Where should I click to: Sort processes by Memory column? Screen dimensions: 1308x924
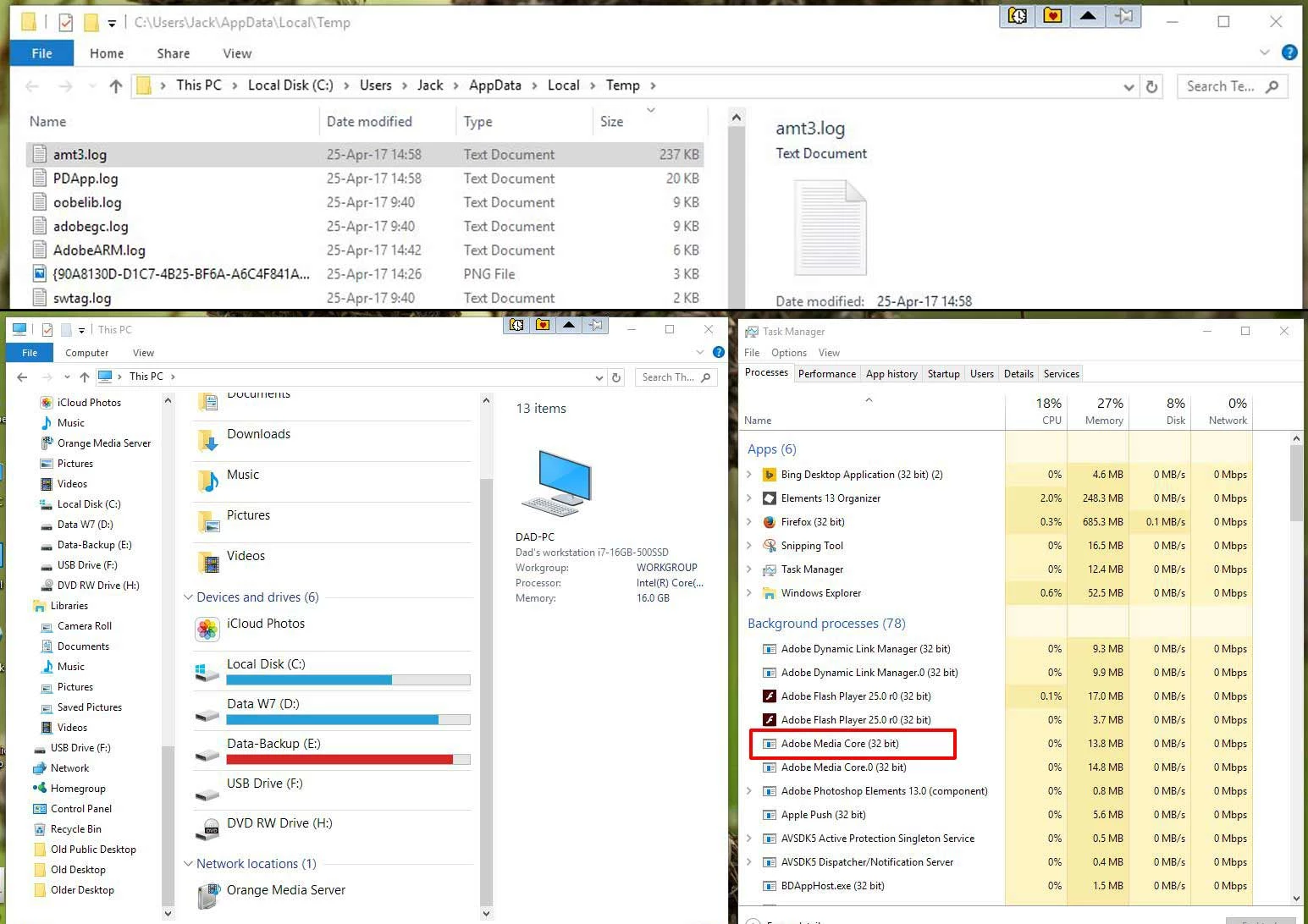[x=1098, y=411]
